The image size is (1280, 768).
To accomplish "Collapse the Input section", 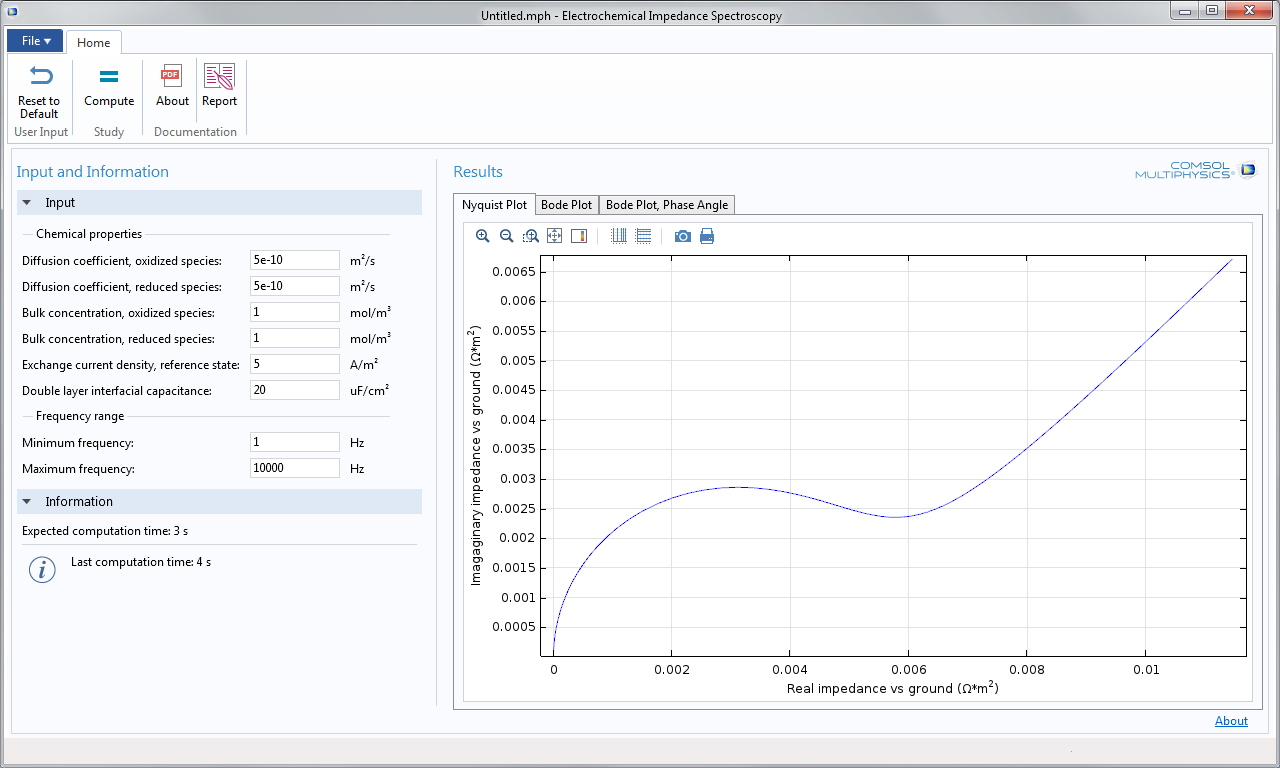I will [x=27, y=203].
